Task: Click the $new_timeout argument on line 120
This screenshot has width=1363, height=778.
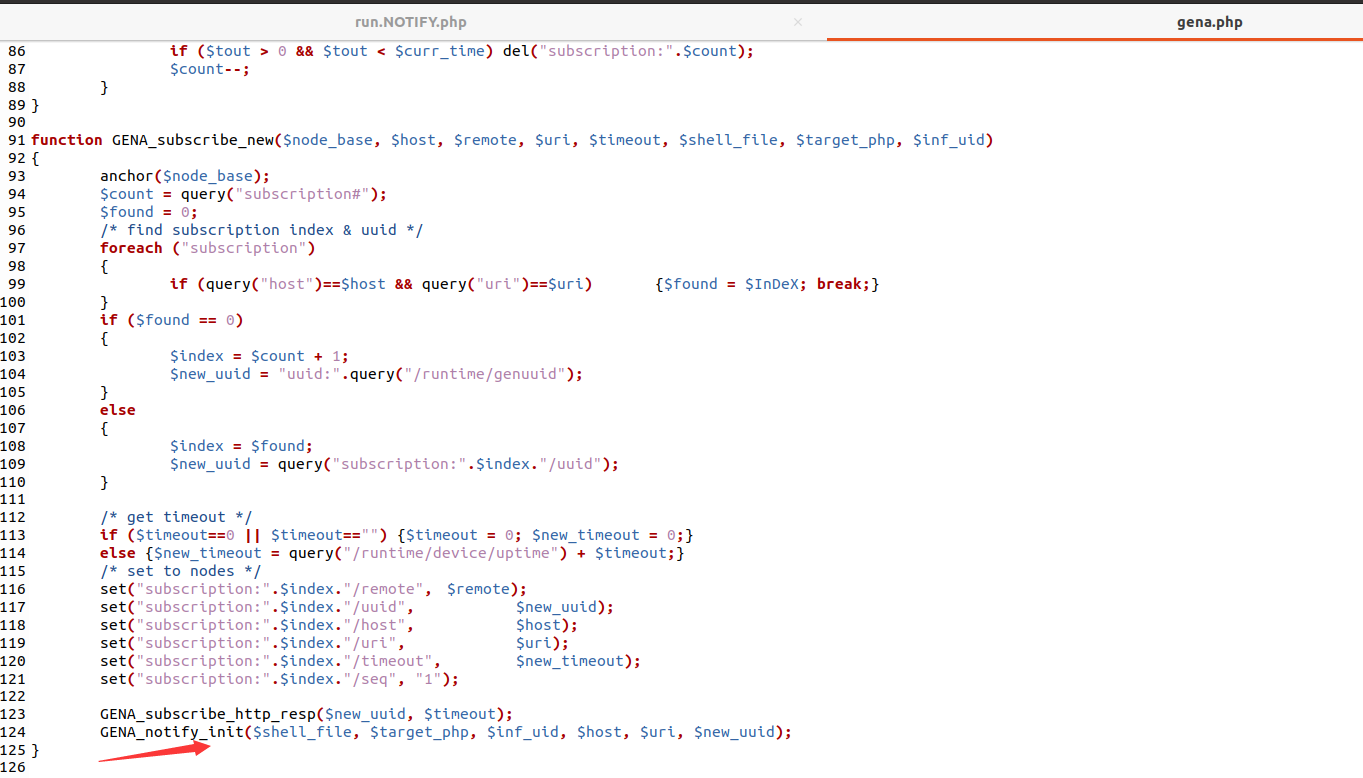Action: point(570,661)
